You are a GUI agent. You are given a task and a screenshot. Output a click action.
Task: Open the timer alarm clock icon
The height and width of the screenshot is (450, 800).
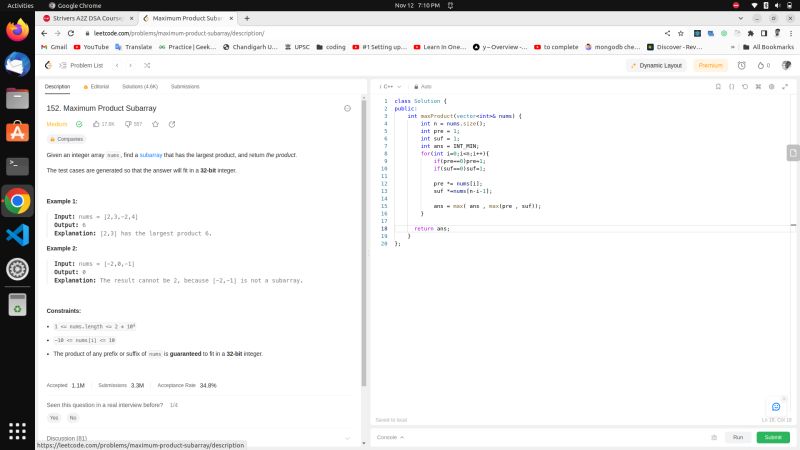click(x=741, y=65)
